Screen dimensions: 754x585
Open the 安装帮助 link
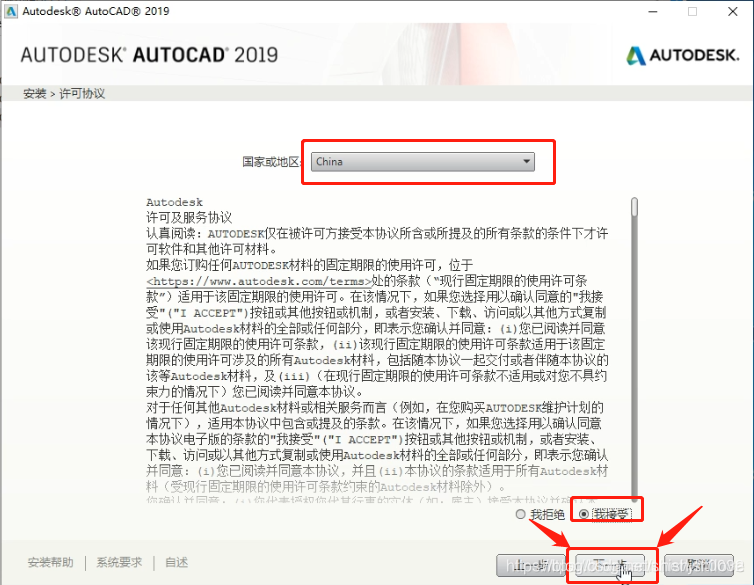click(x=50, y=562)
